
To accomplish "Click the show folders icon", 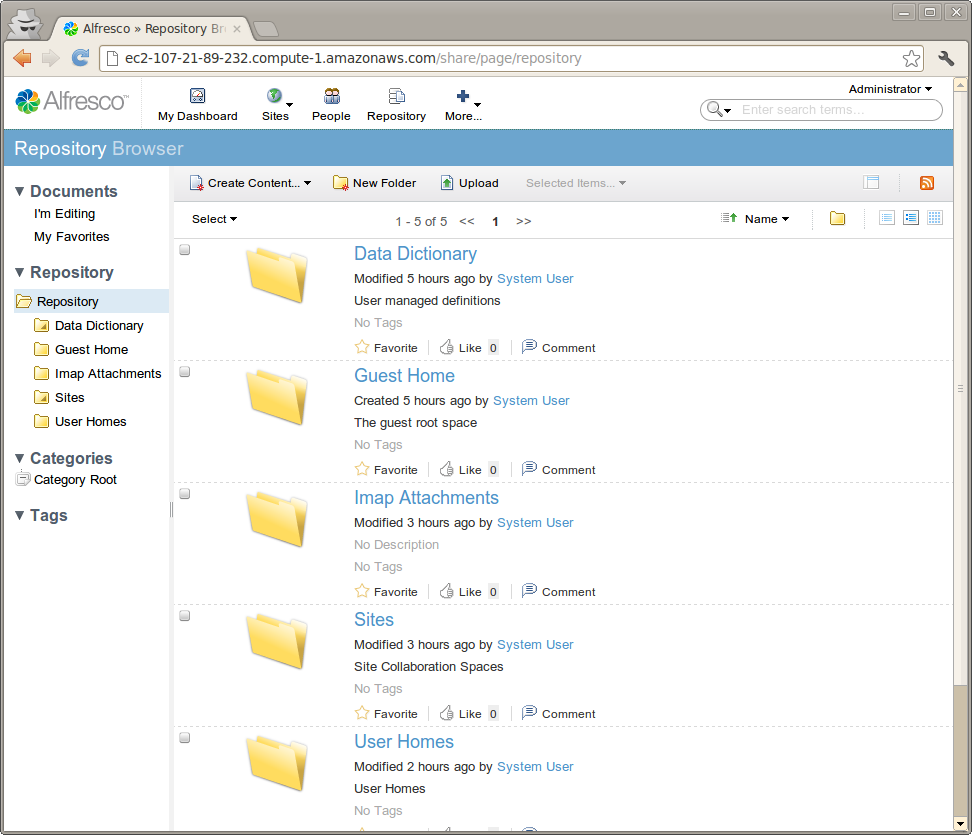I will coord(837,218).
